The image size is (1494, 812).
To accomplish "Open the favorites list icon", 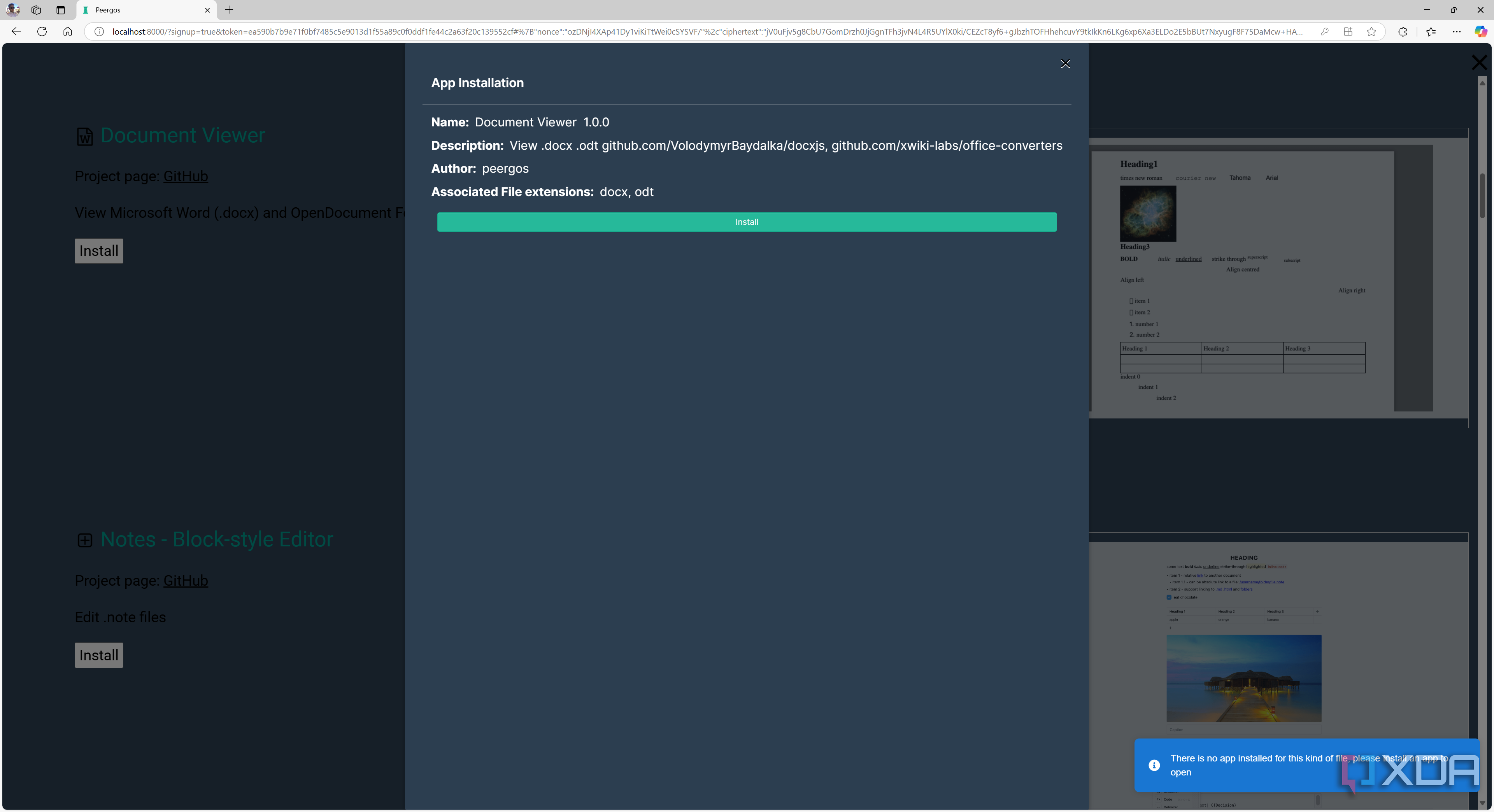I will pos(1431,31).
